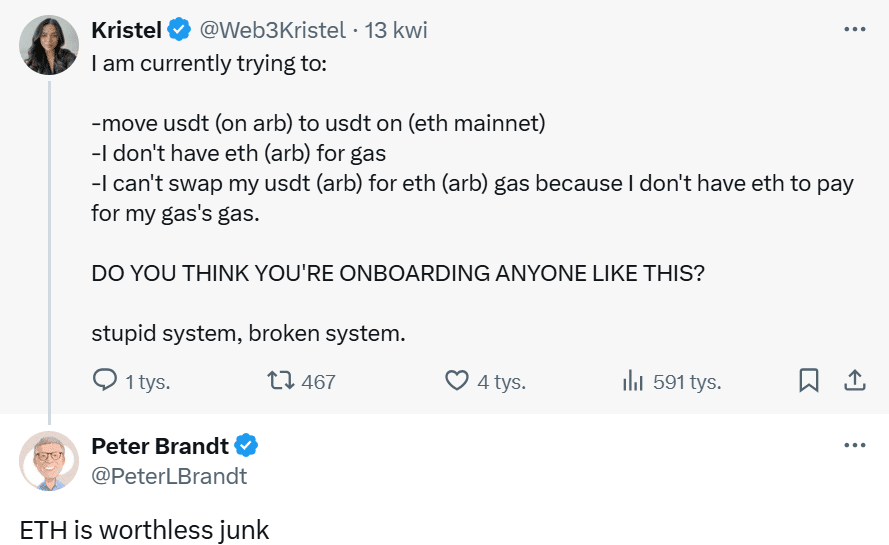Open Peter Brandt's avatar
The height and width of the screenshot is (545, 889).
pos(49,460)
